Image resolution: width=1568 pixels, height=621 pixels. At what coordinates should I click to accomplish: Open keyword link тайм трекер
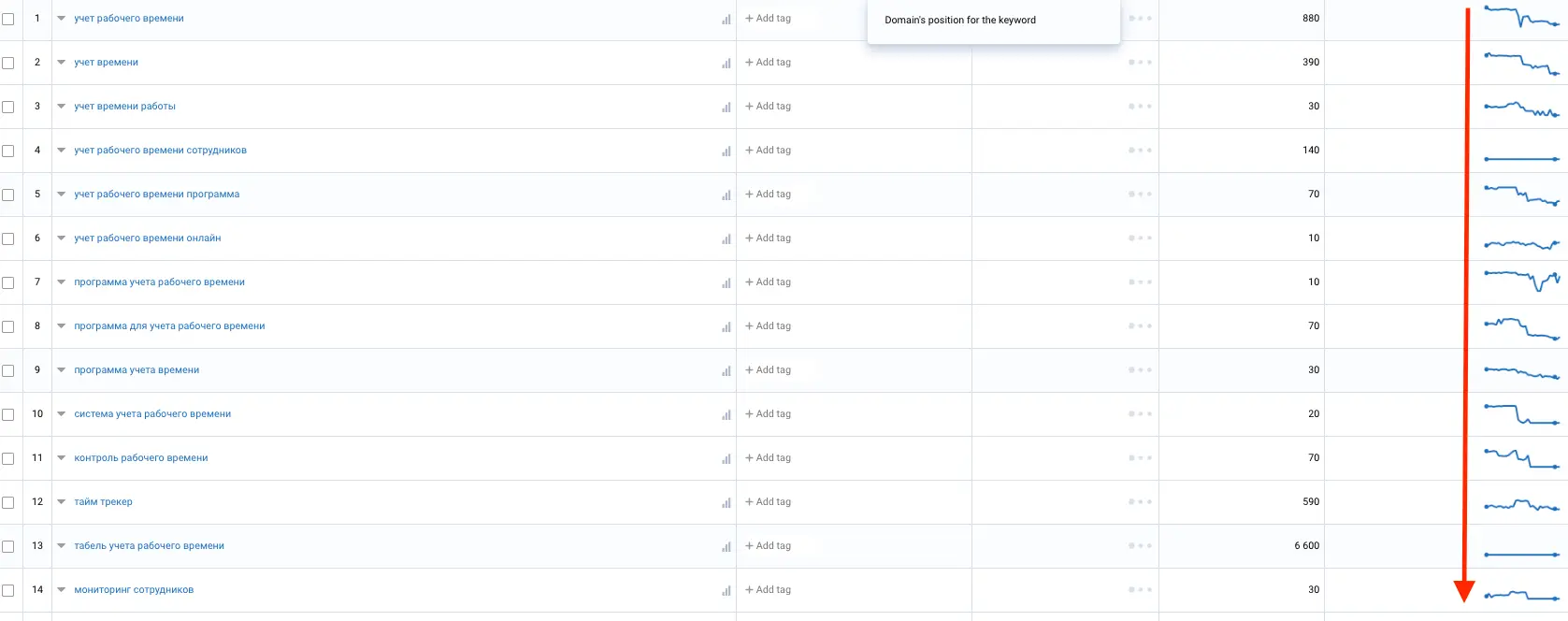[x=103, y=502]
